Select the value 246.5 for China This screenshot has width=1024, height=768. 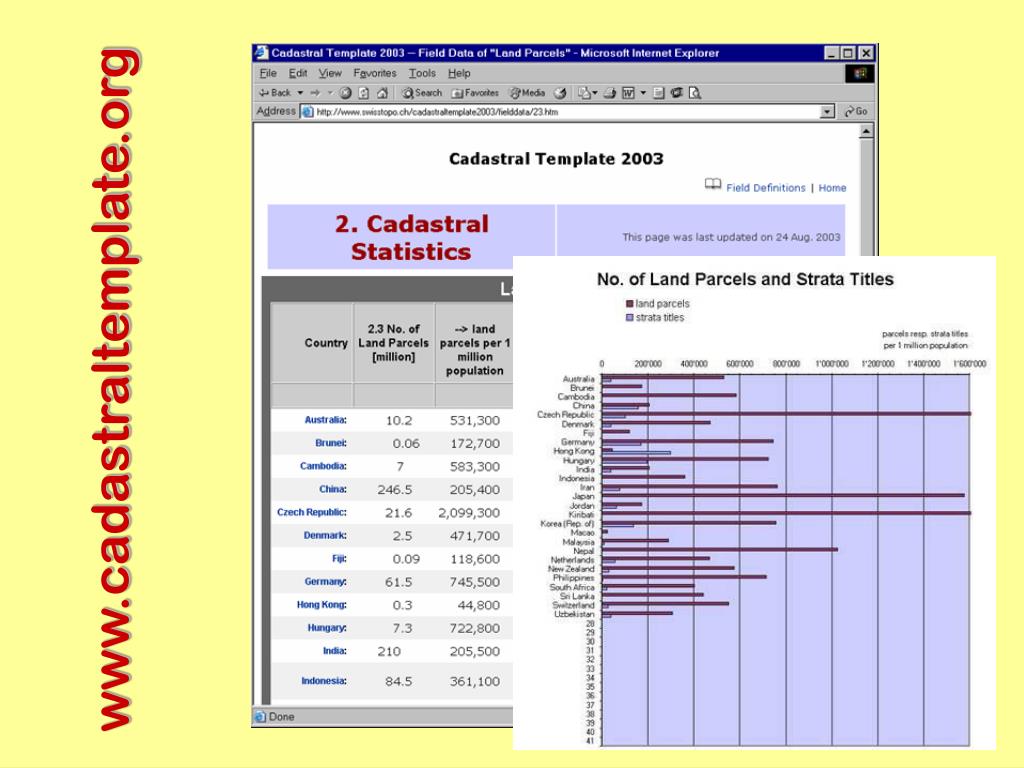(394, 490)
